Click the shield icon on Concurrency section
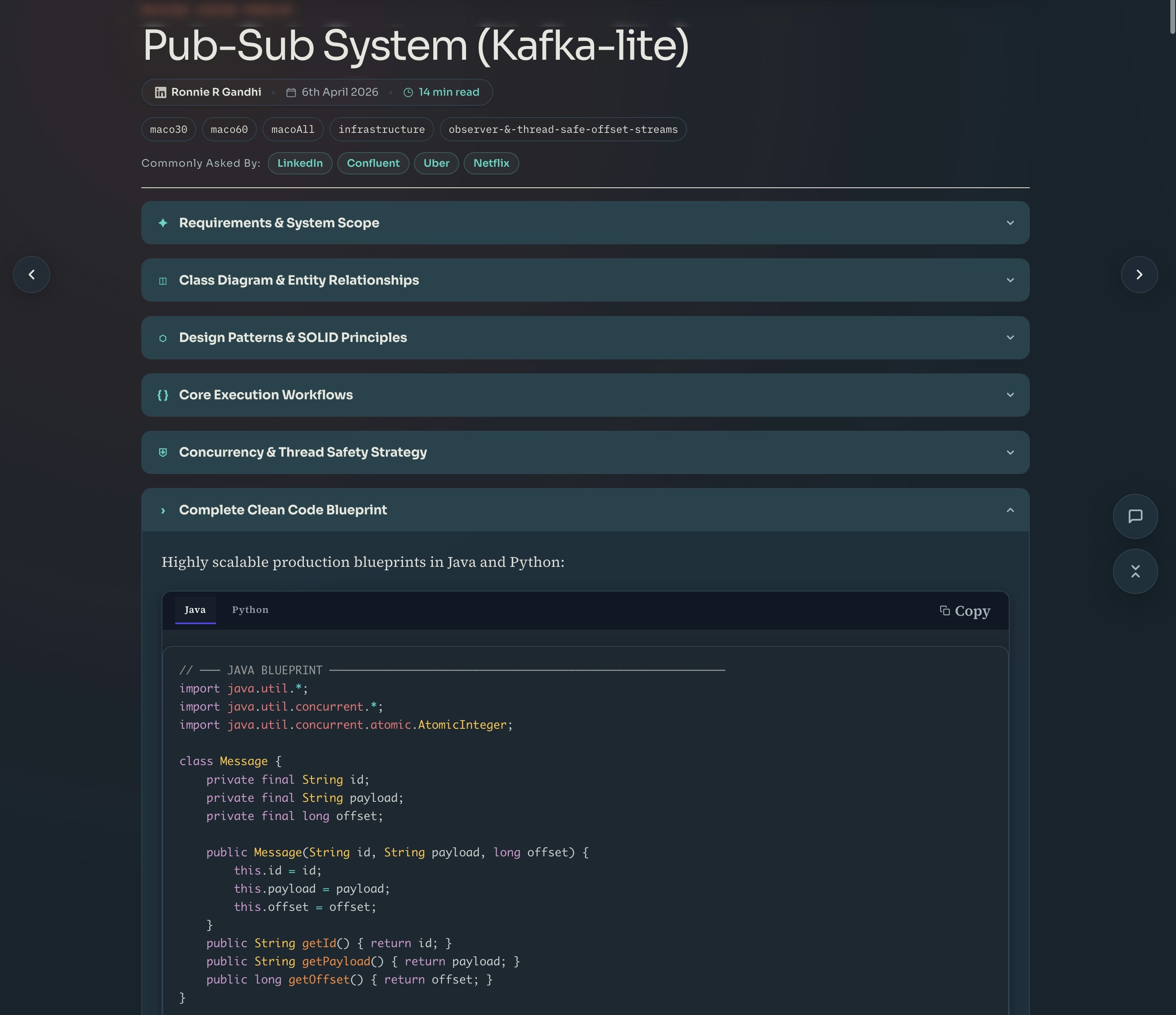This screenshot has height=1015, width=1176. [x=163, y=453]
